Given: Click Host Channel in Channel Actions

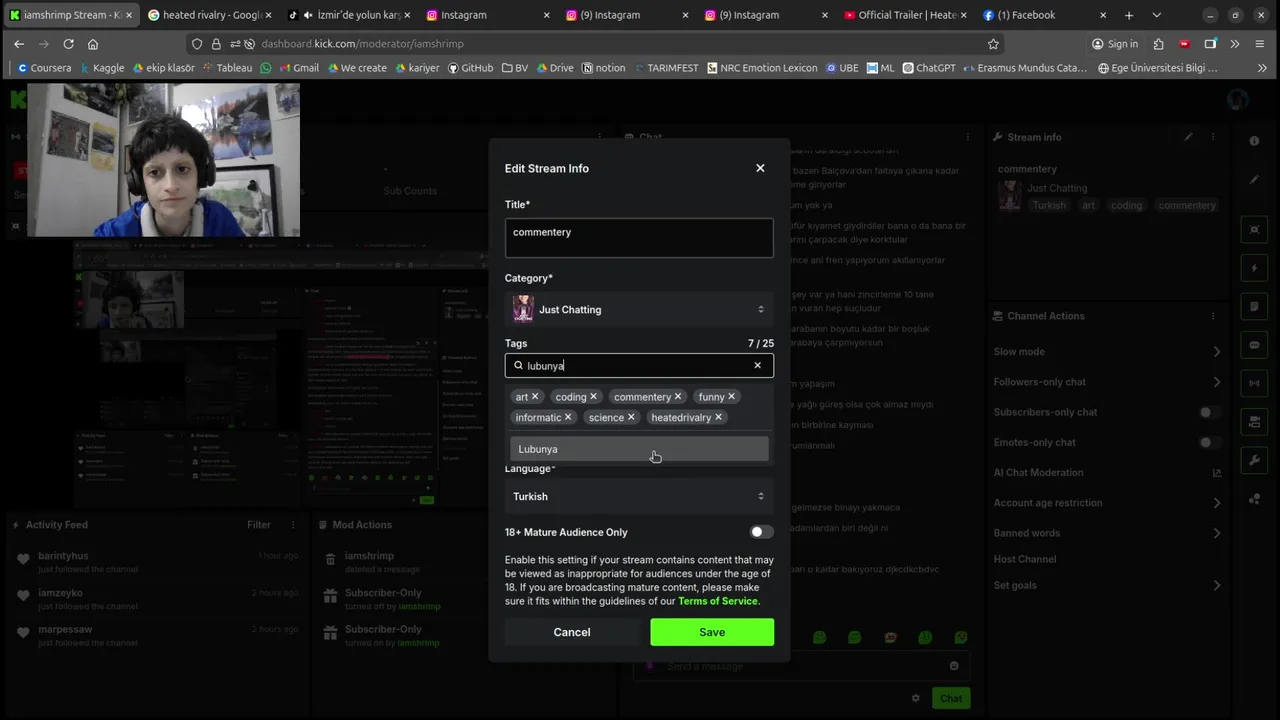Looking at the screenshot, I should click(1025, 559).
